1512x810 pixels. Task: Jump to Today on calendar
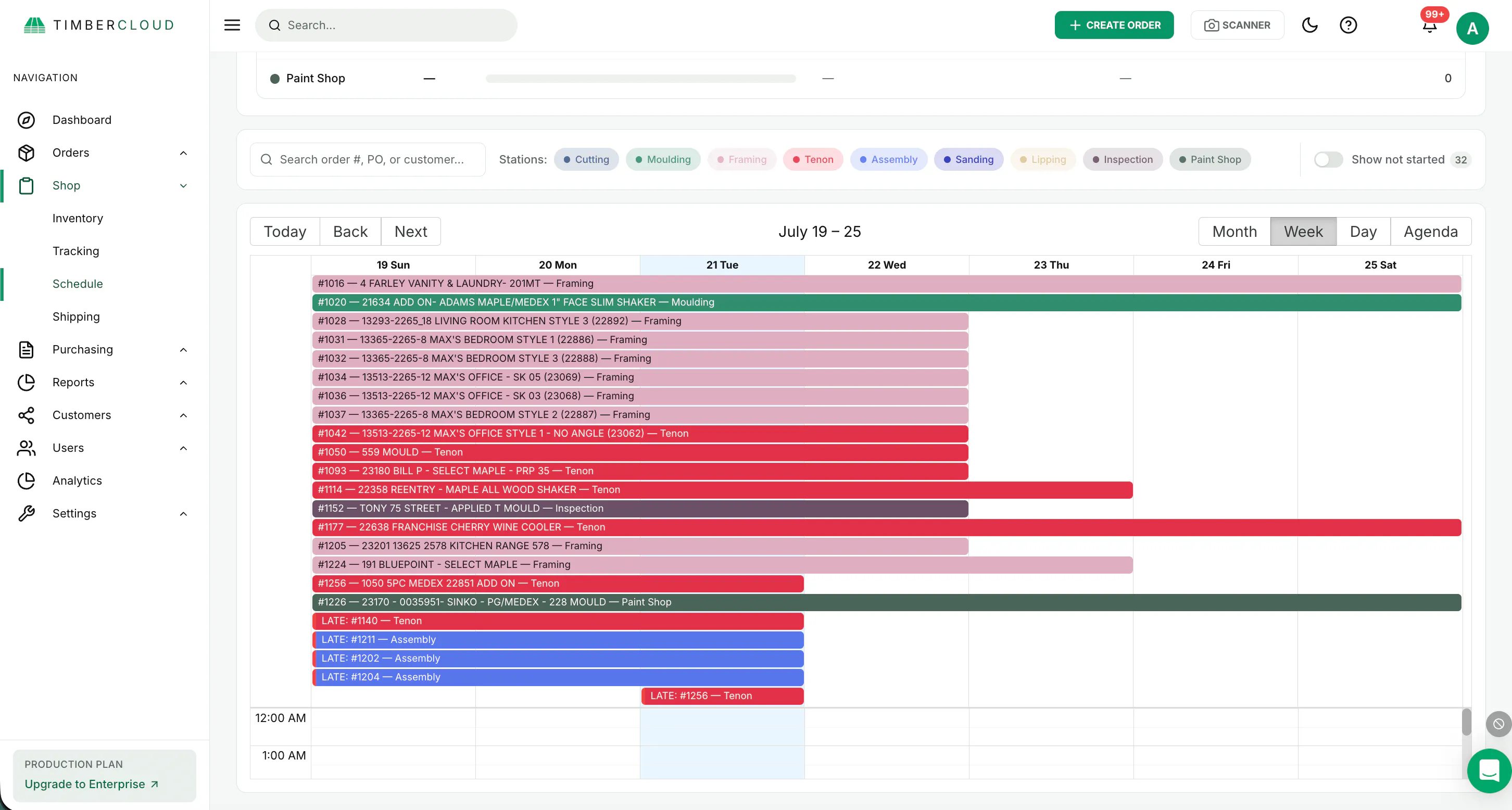click(x=285, y=231)
